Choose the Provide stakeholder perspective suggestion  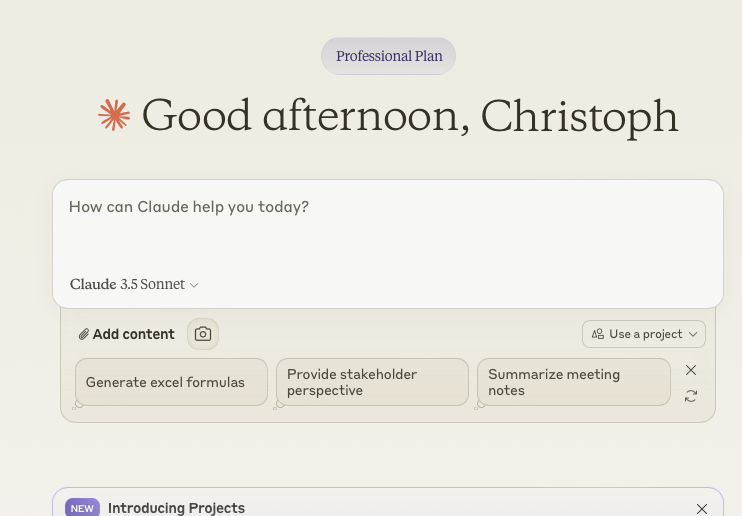coord(372,382)
